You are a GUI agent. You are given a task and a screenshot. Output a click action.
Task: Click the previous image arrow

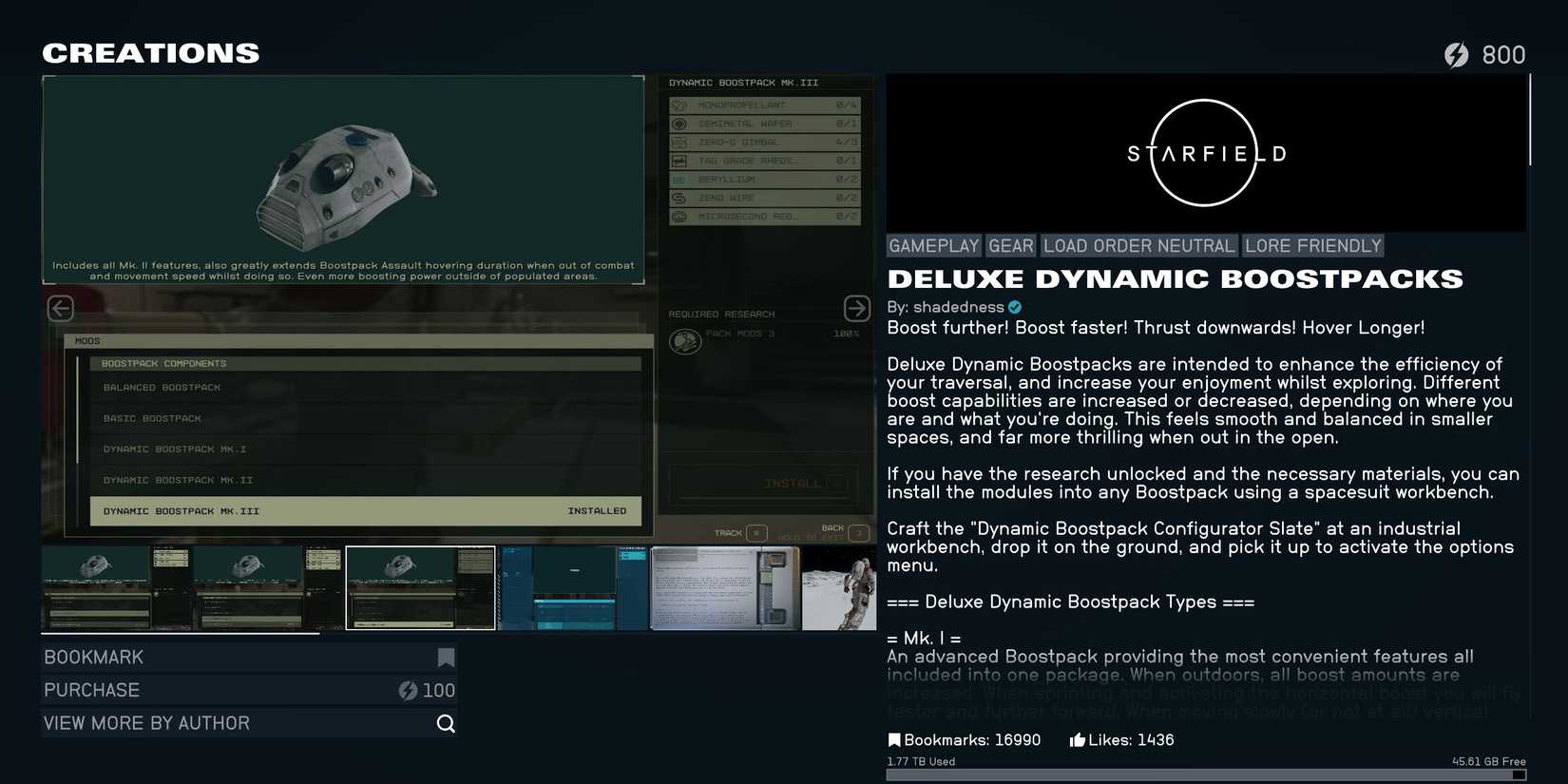tap(61, 308)
